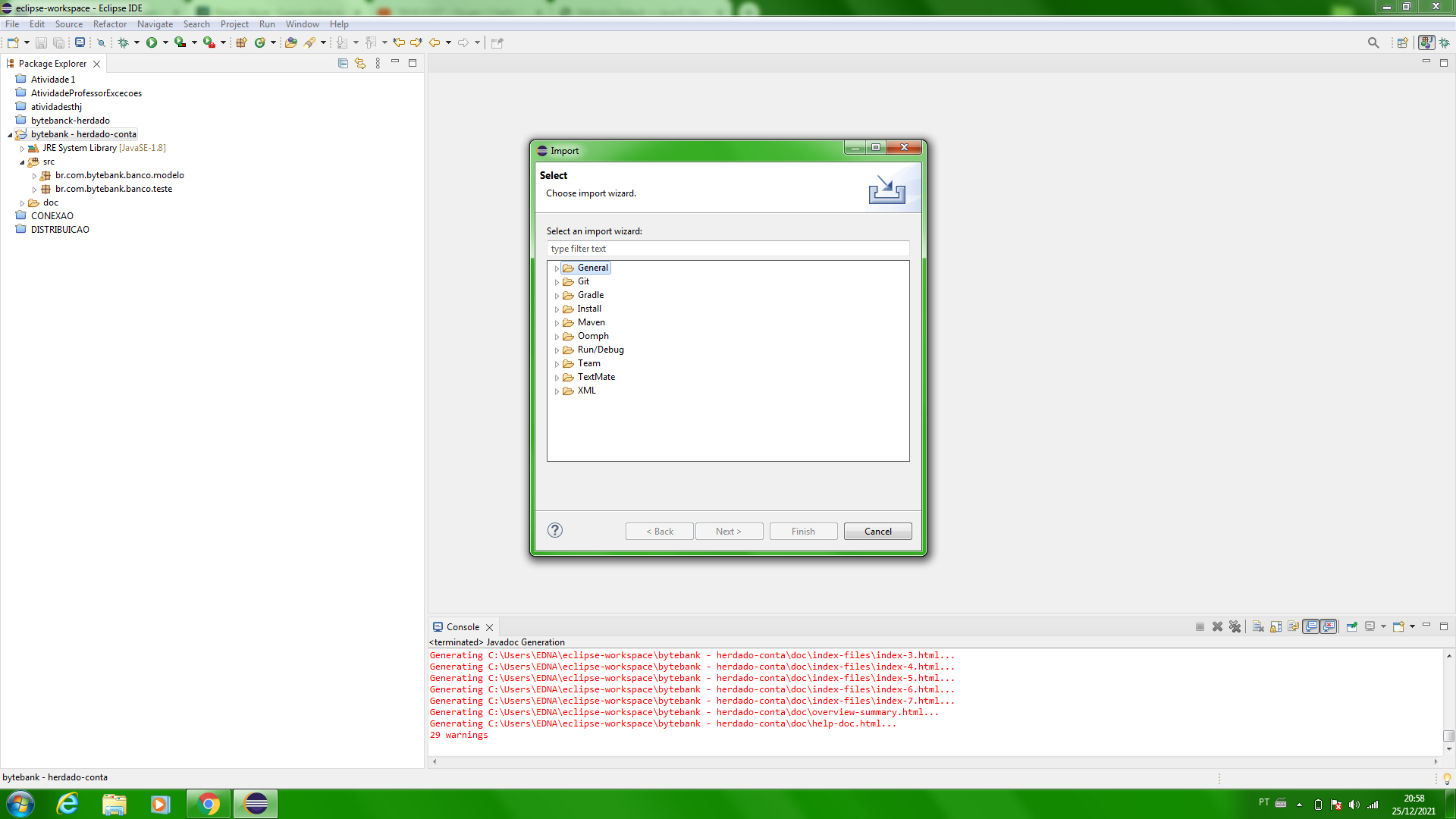Screen dimensions: 1456x819
Task: Expand the Run/Debug import category
Action: pos(557,350)
